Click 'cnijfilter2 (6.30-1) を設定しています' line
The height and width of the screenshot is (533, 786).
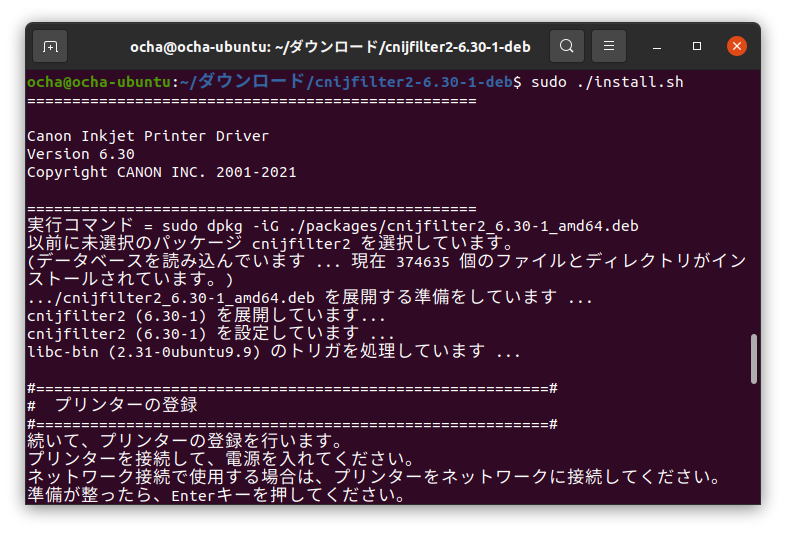click(211, 333)
